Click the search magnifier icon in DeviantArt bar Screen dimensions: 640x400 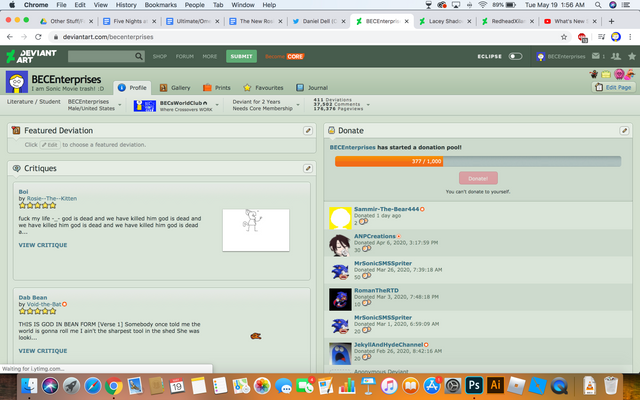point(139,56)
